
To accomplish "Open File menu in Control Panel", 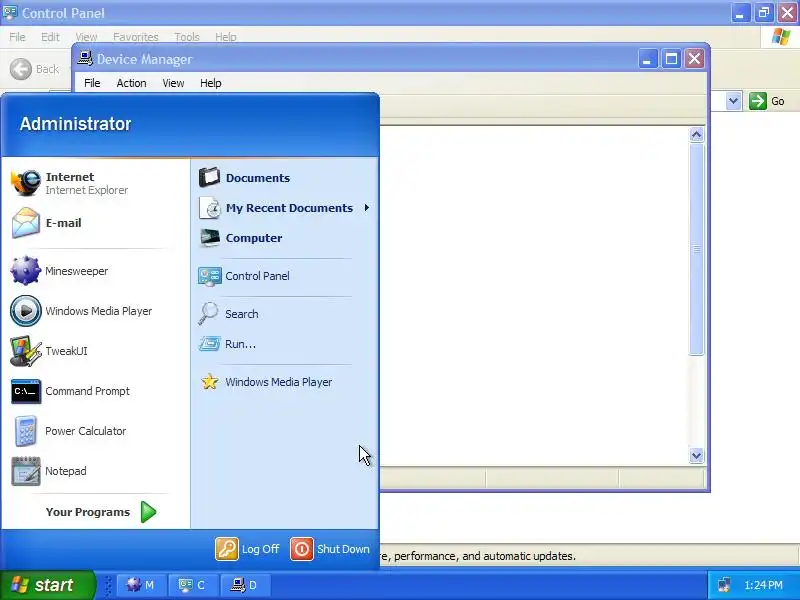I will tap(17, 37).
